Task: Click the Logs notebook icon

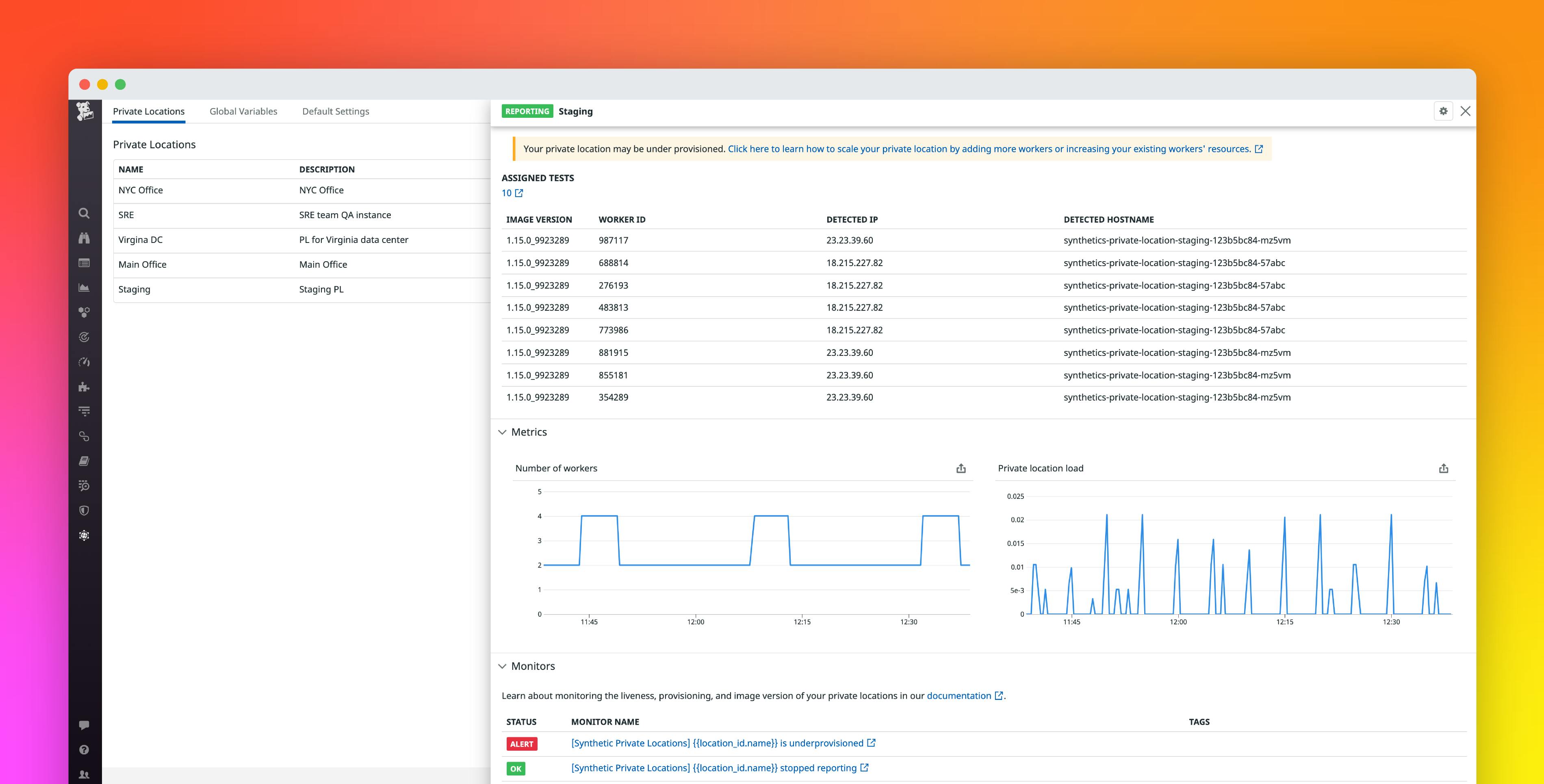Action: click(x=84, y=460)
